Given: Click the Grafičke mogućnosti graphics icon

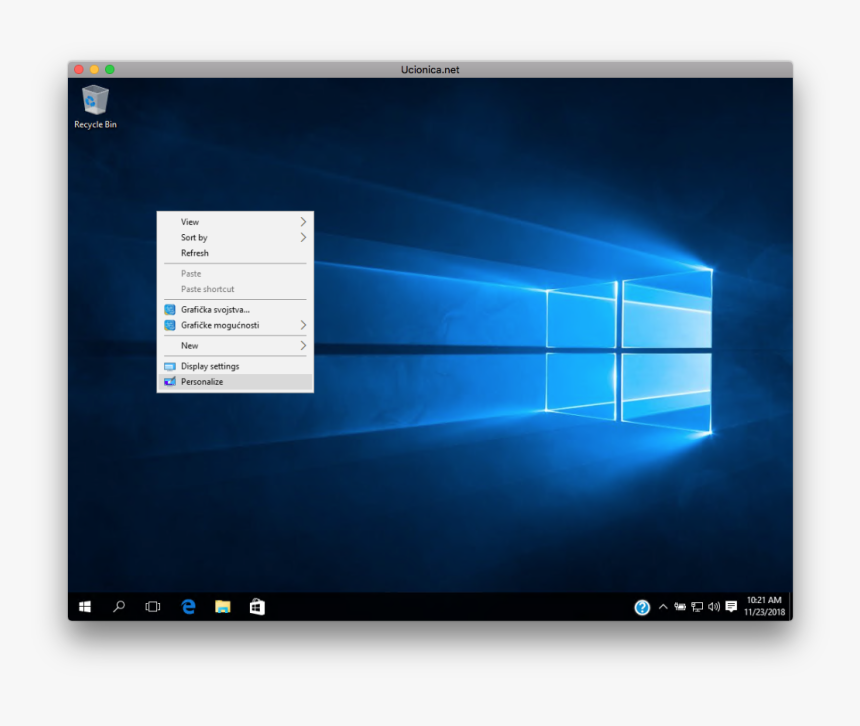Looking at the screenshot, I should click(170, 325).
